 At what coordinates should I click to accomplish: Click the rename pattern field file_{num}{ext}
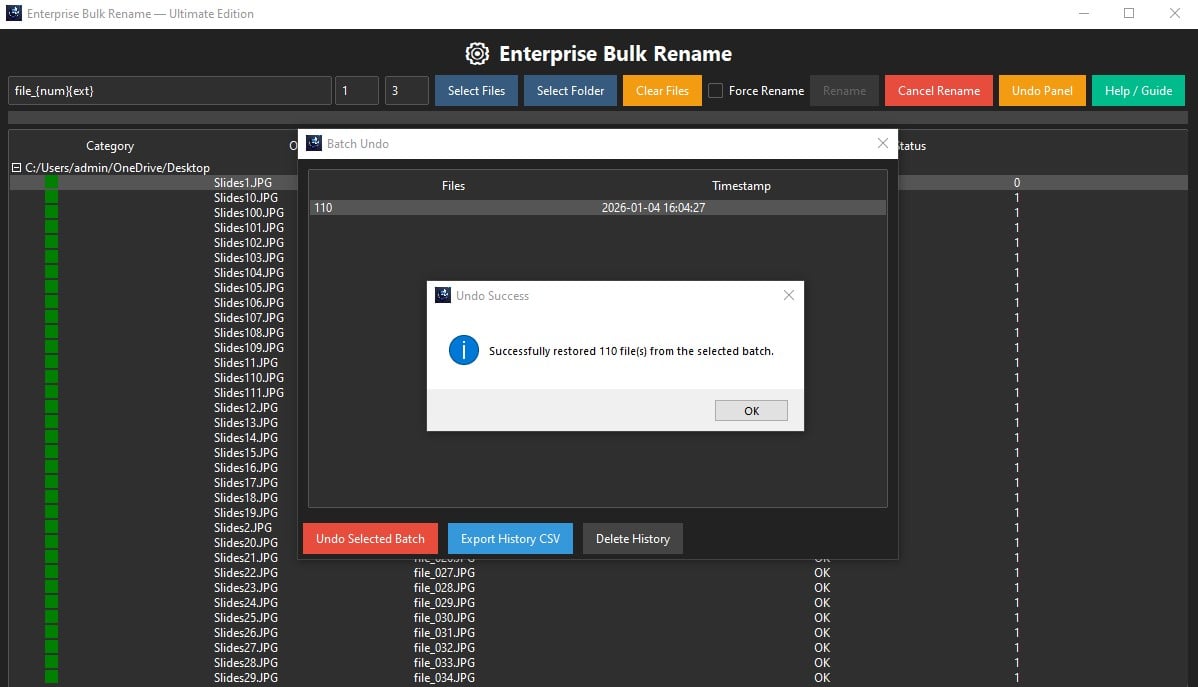[170, 90]
